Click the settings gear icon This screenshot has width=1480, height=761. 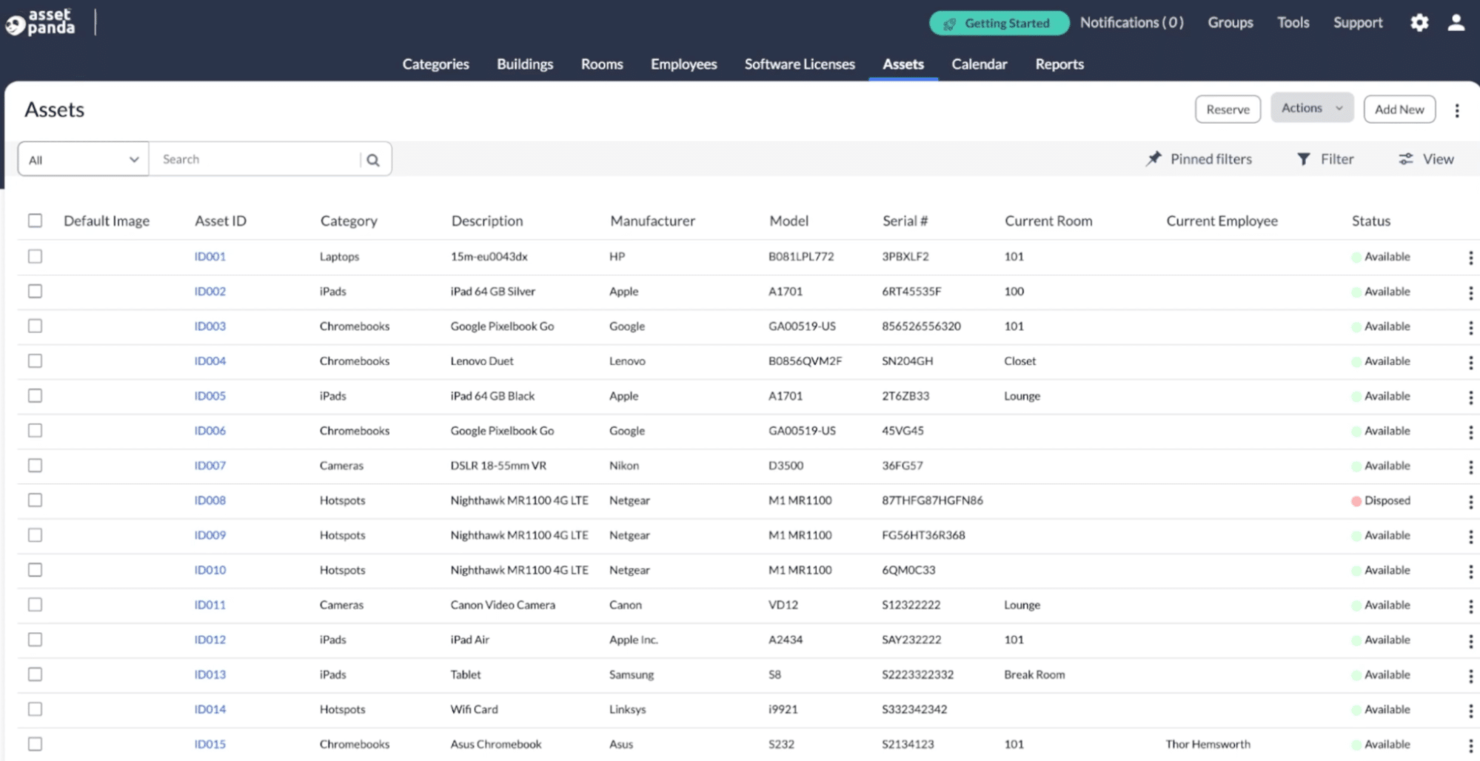tap(1419, 22)
